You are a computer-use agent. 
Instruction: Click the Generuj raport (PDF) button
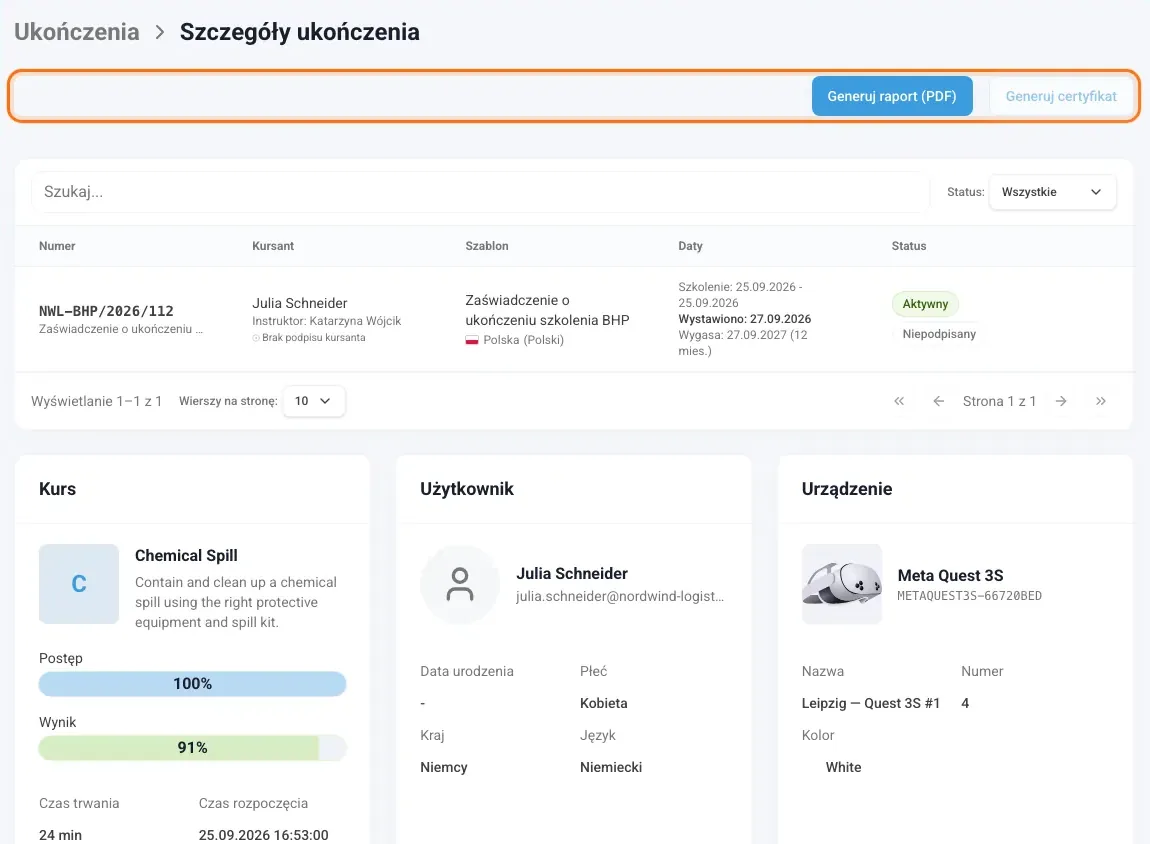pyautogui.click(x=892, y=96)
